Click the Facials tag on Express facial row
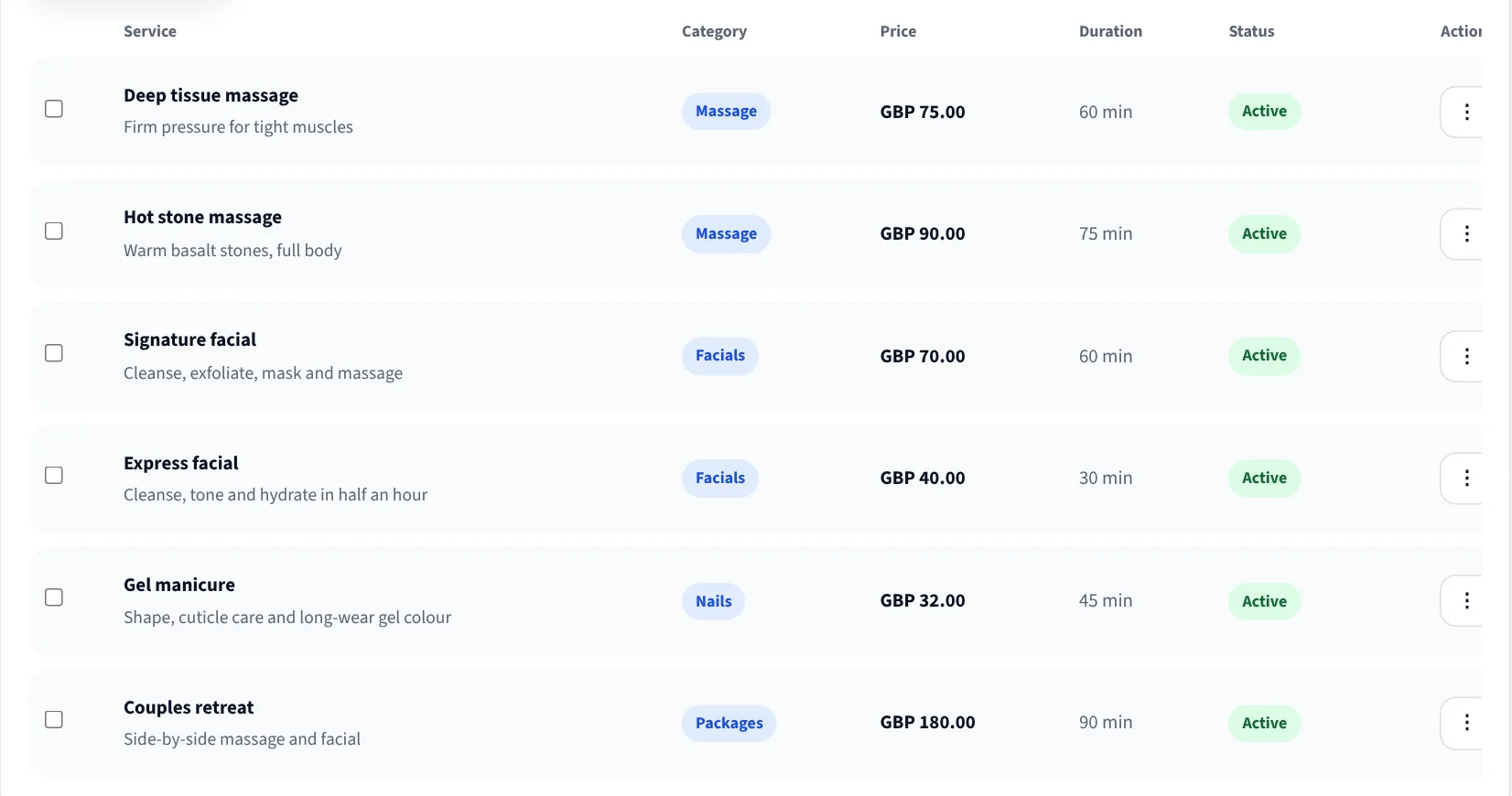Image resolution: width=1512 pixels, height=796 pixels. (x=720, y=479)
